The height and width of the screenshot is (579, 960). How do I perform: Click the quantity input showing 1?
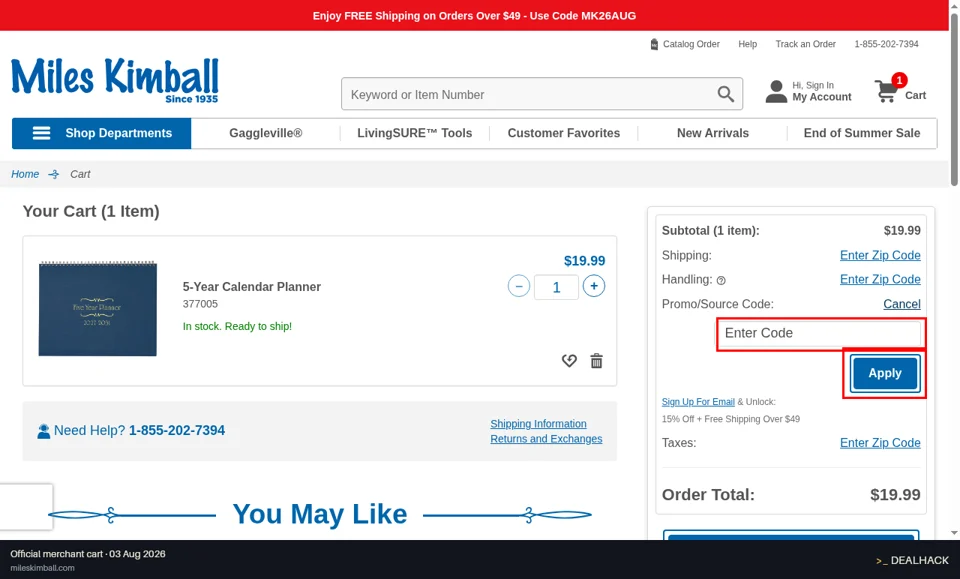click(556, 287)
